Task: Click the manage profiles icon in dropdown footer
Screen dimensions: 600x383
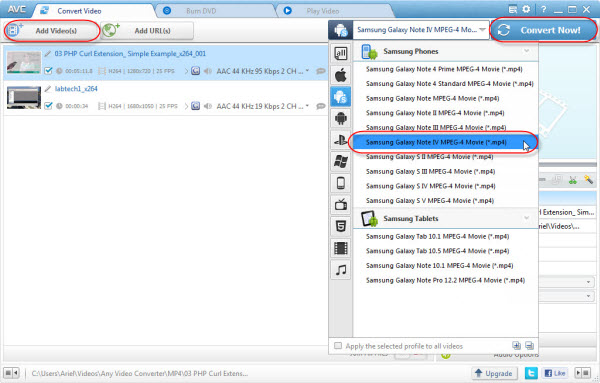Action: click(x=530, y=346)
